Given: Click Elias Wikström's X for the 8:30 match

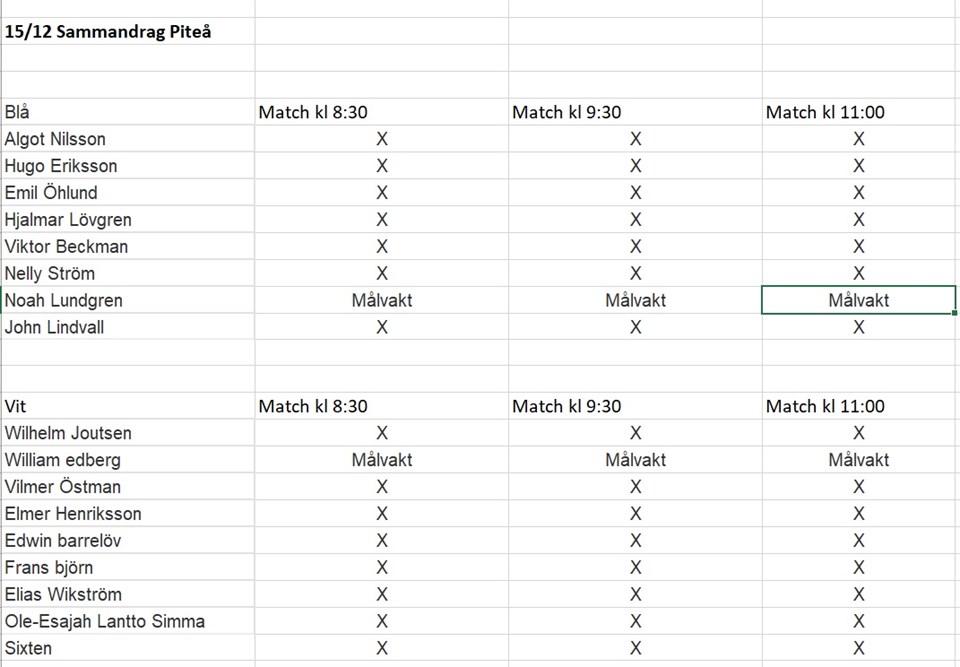Looking at the screenshot, I should (x=382, y=594).
